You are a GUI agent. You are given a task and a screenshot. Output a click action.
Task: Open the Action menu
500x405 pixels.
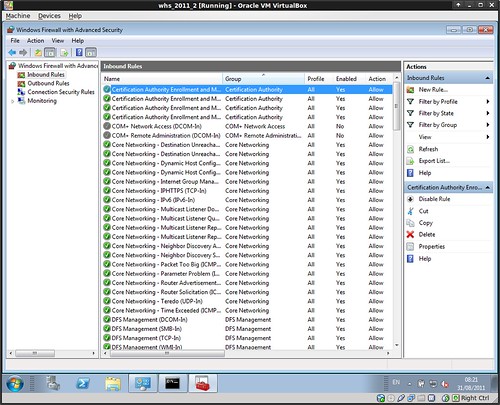tap(35, 41)
